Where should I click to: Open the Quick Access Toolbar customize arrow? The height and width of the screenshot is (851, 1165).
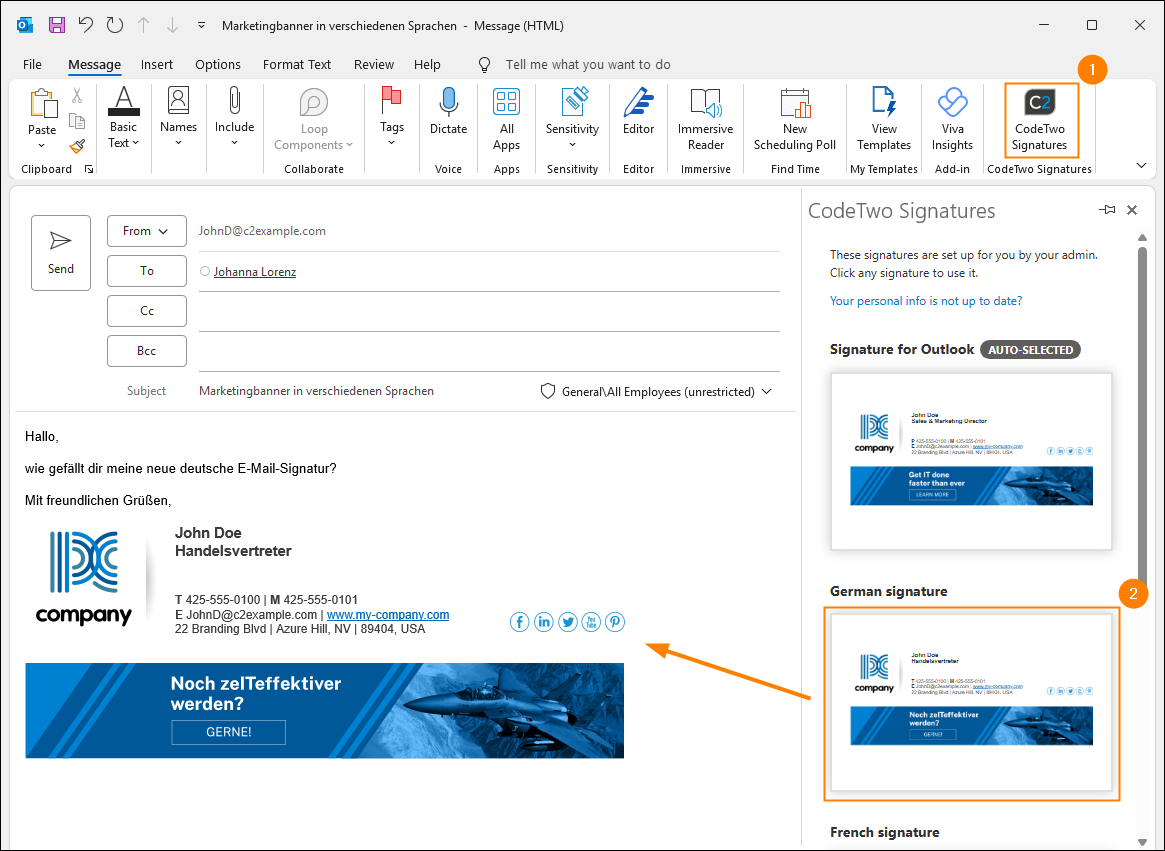pos(201,25)
